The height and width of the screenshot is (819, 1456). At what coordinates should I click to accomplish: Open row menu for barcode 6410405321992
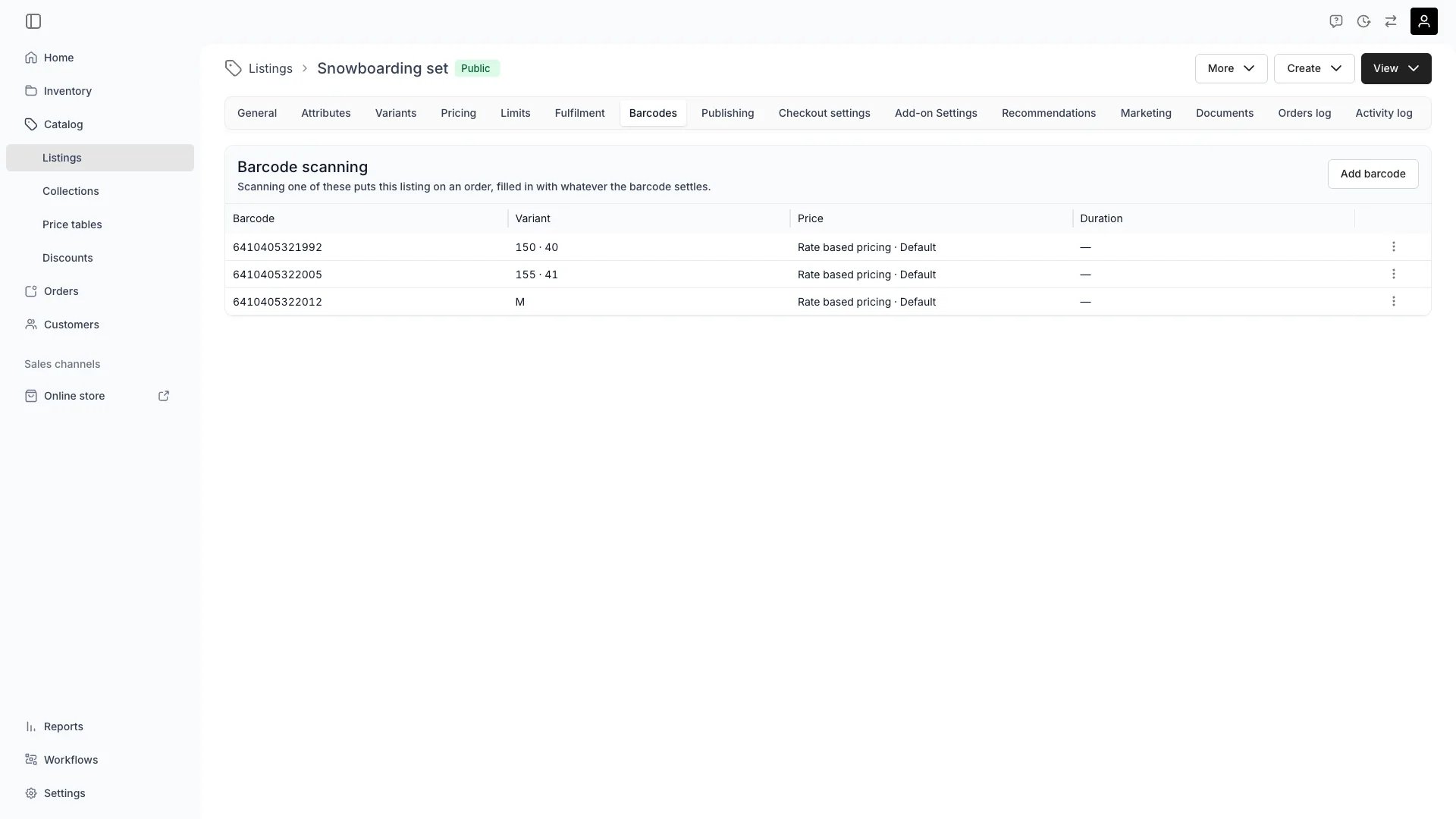1394,246
